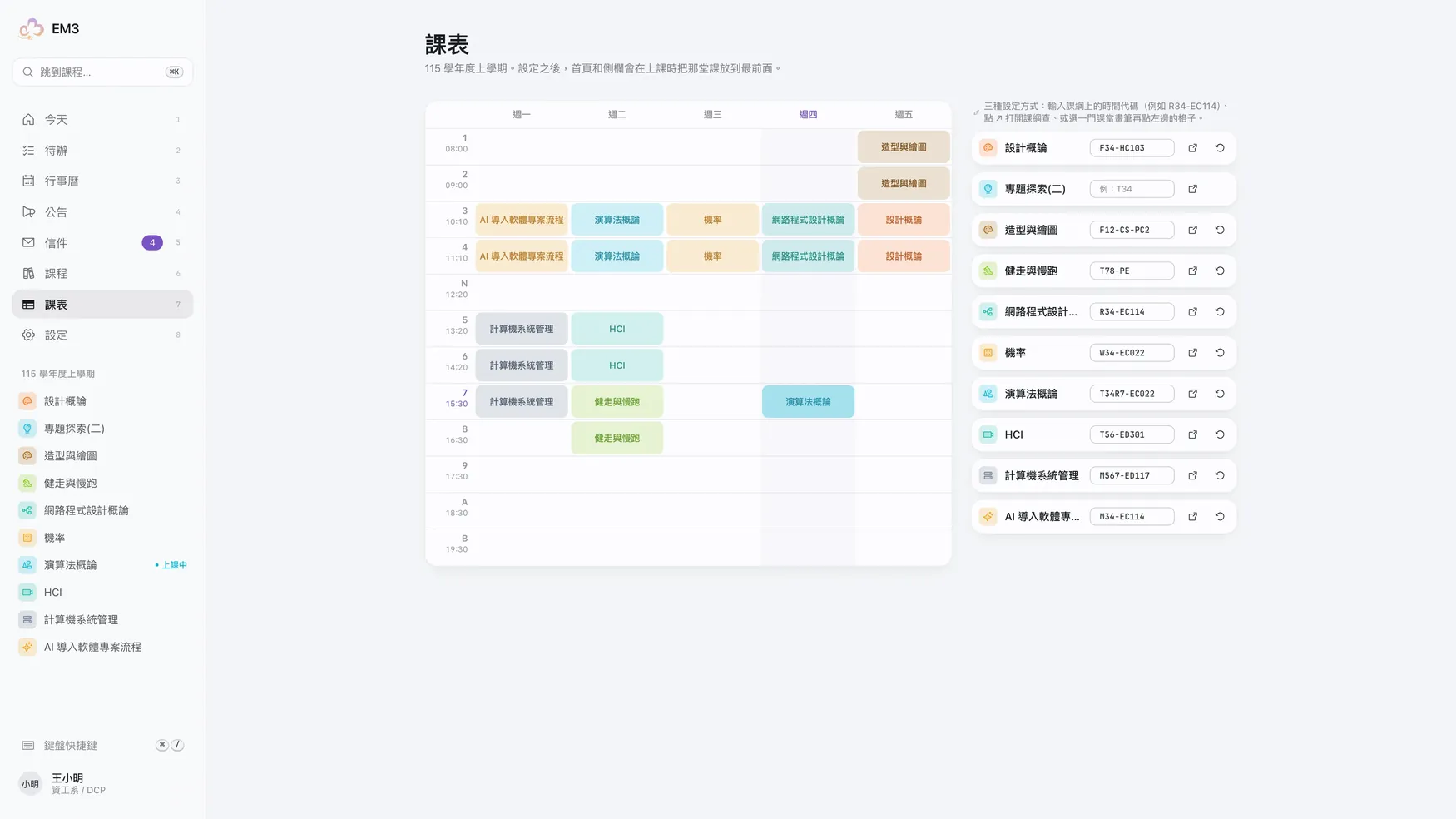Edit the T34R7-EC022 time code field
1456x819 pixels.
(x=1132, y=394)
